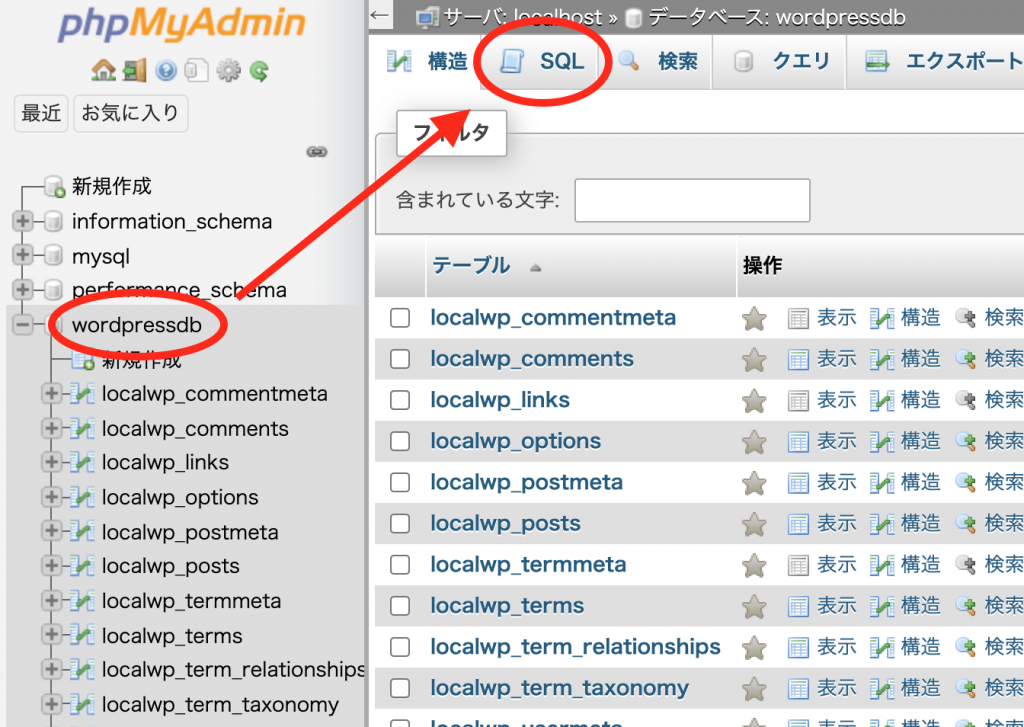Image resolution: width=1024 pixels, height=727 pixels.
Task: Click the log out door icon
Action: coord(135,70)
